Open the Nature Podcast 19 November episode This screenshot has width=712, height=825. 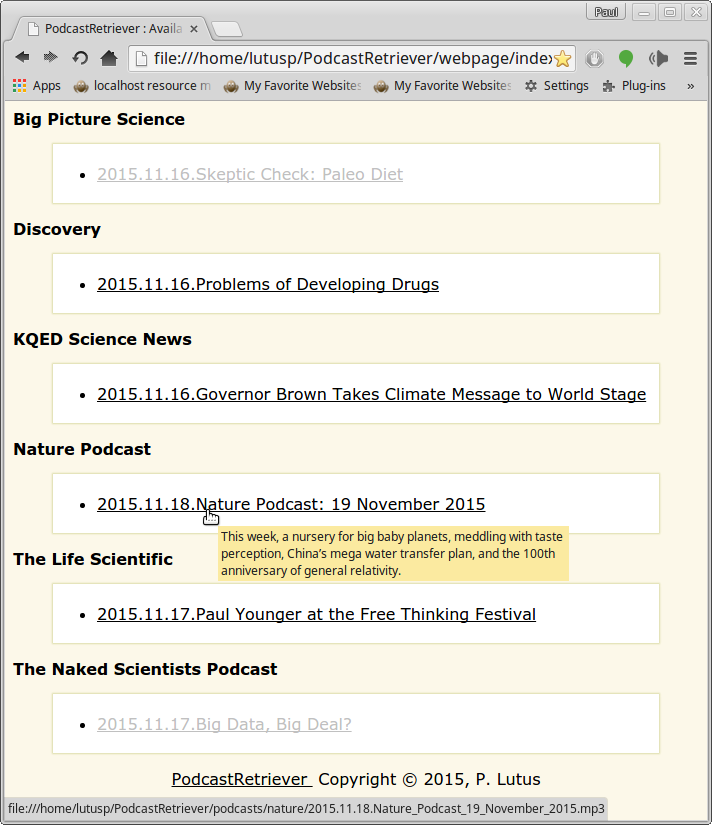[x=291, y=504]
